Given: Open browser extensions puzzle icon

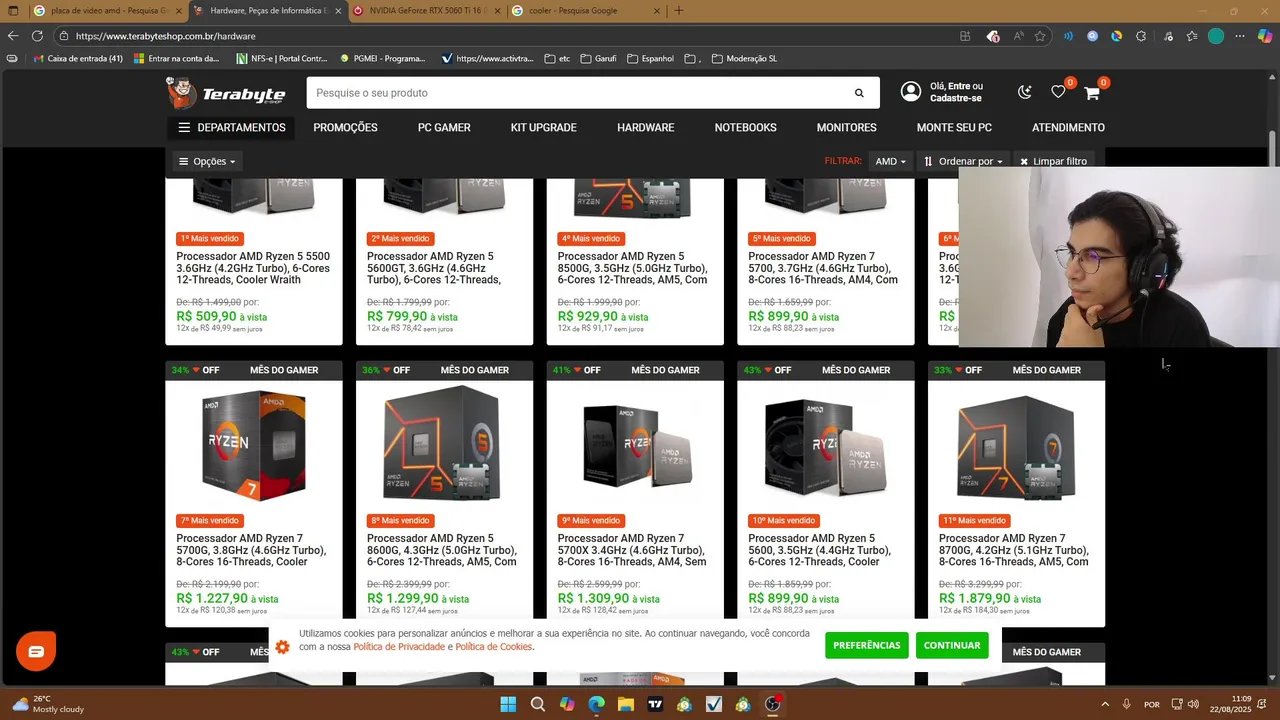Looking at the screenshot, I should coord(1141,36).
